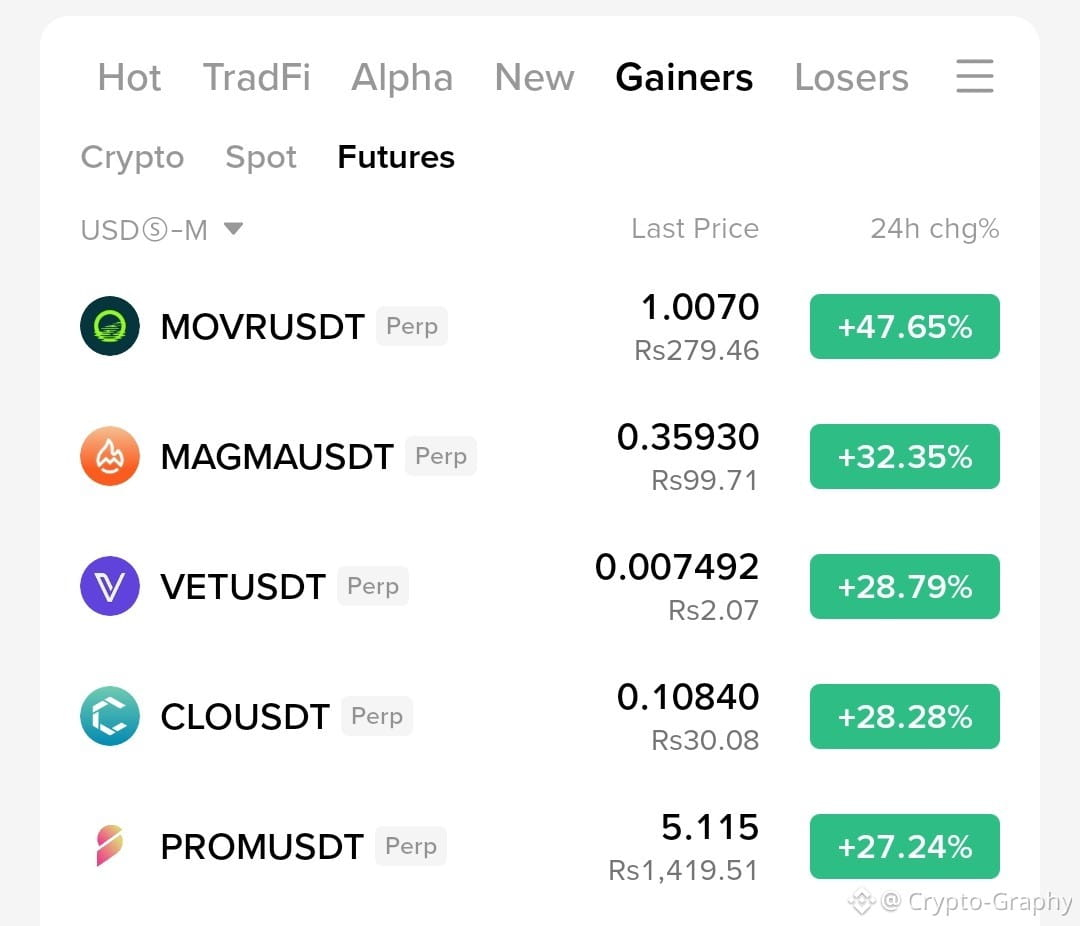Sort by 24h chg% column header
The height and width of the screenshot is (926, 1080).
(x=935, y=229)
